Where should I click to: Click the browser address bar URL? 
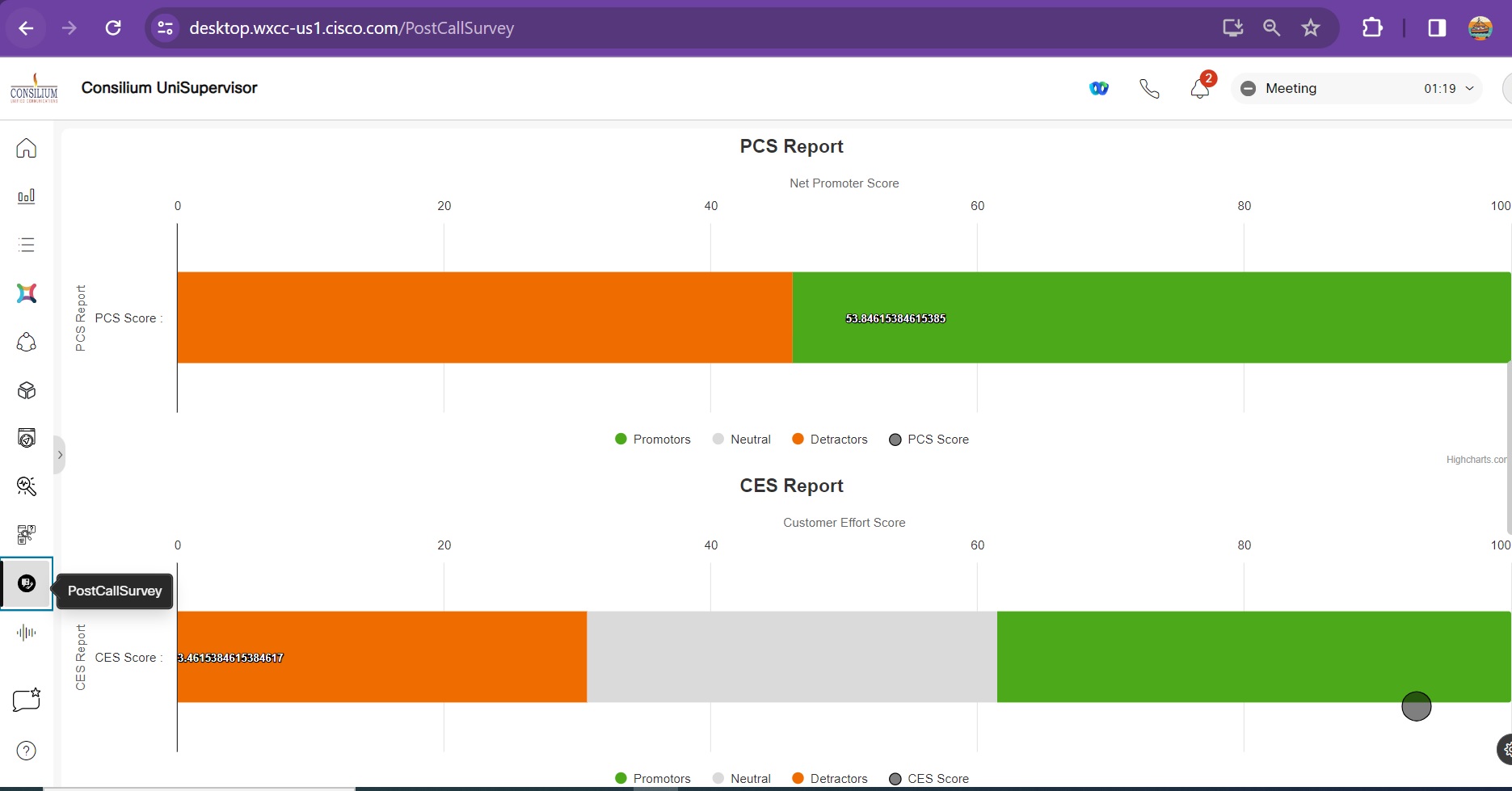tap(352, 28)
